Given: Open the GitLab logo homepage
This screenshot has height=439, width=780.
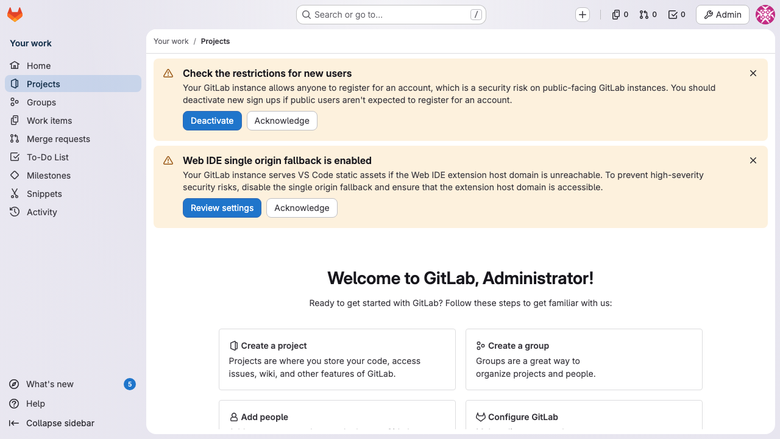Looking at the screenshot, I should 15,14.
